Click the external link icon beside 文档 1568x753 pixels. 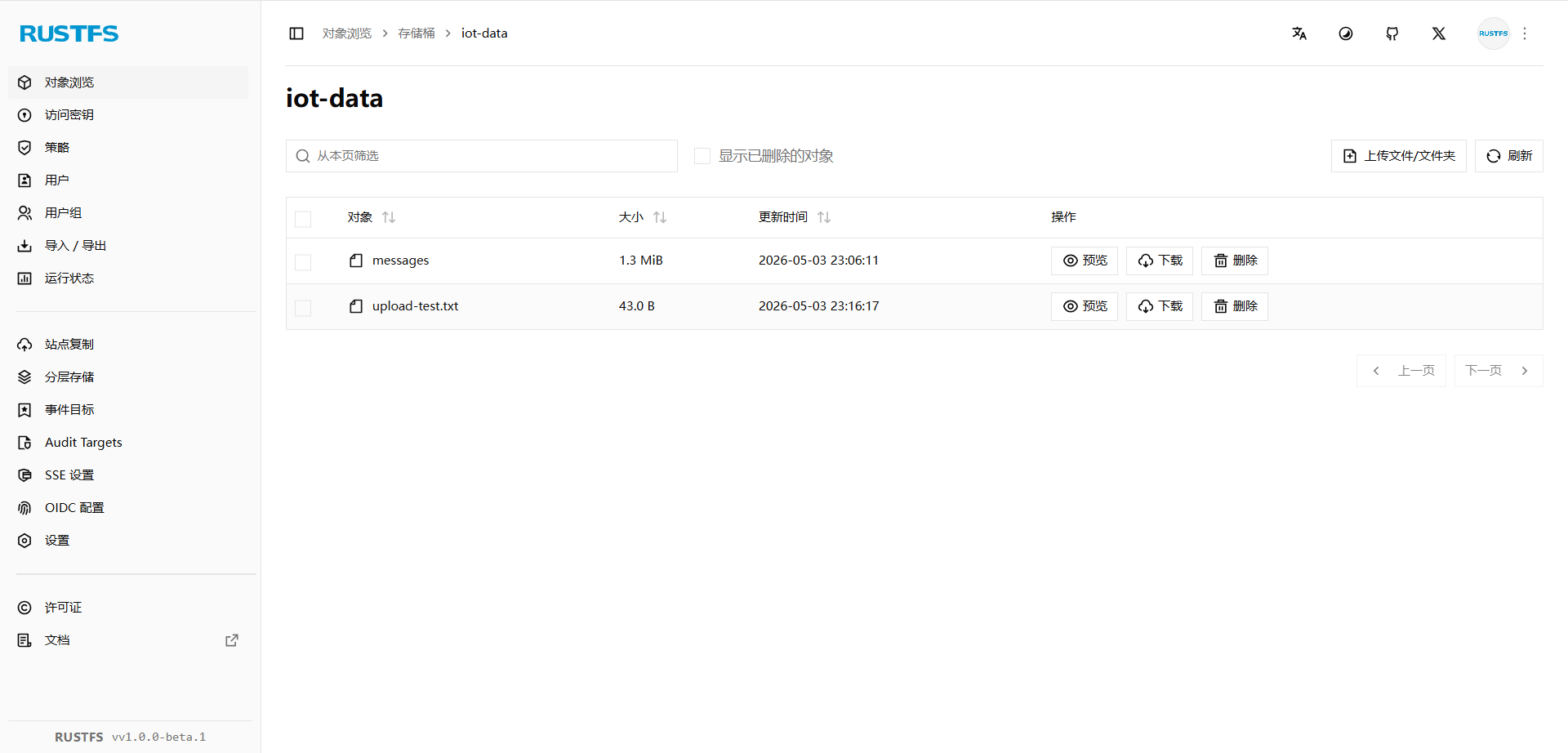(x=232, y=640)
